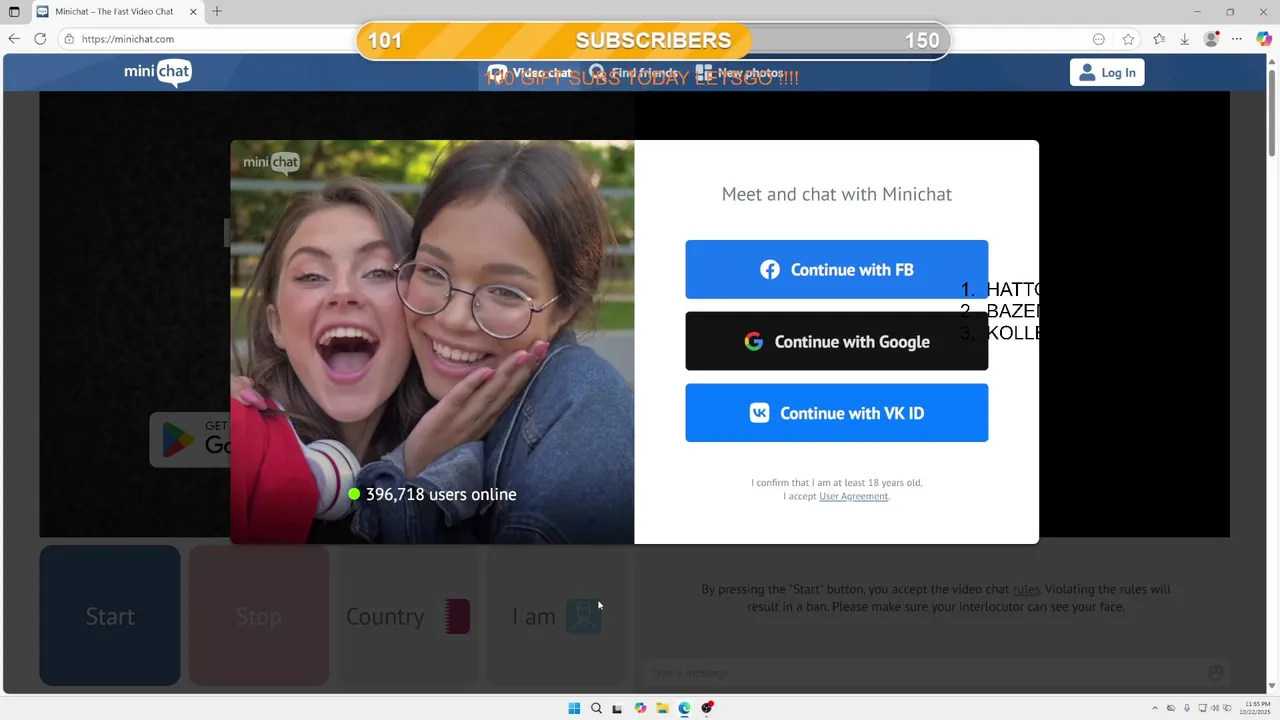This screenshot has height=720, width=1280.
Task: Click the Continue with FB button
Action: tap(836, 269)
